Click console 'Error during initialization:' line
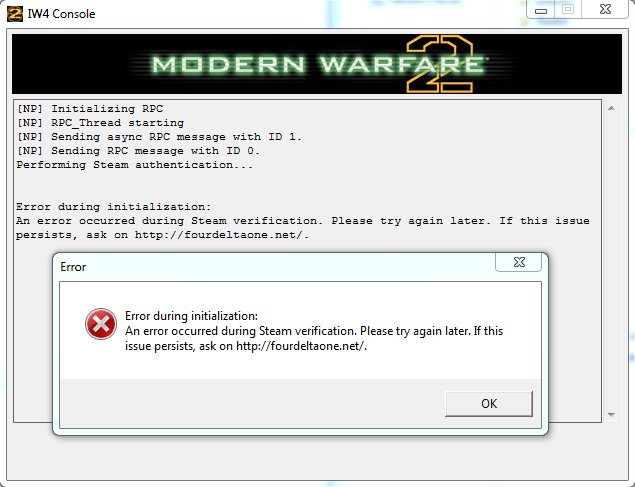This screenshot has height=487, width=635. click(113, 207)
